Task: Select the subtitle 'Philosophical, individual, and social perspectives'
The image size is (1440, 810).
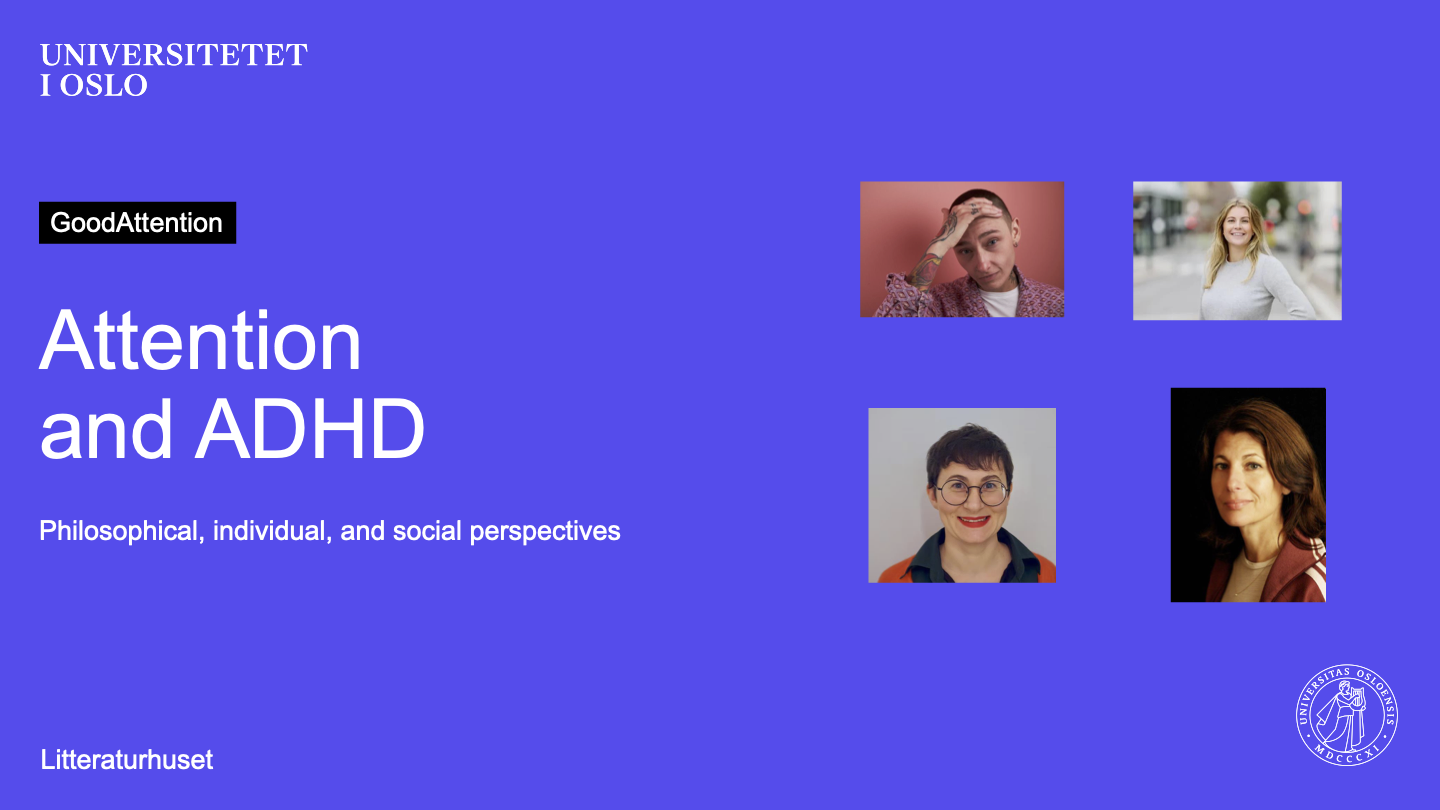Action: click(330, 531)
